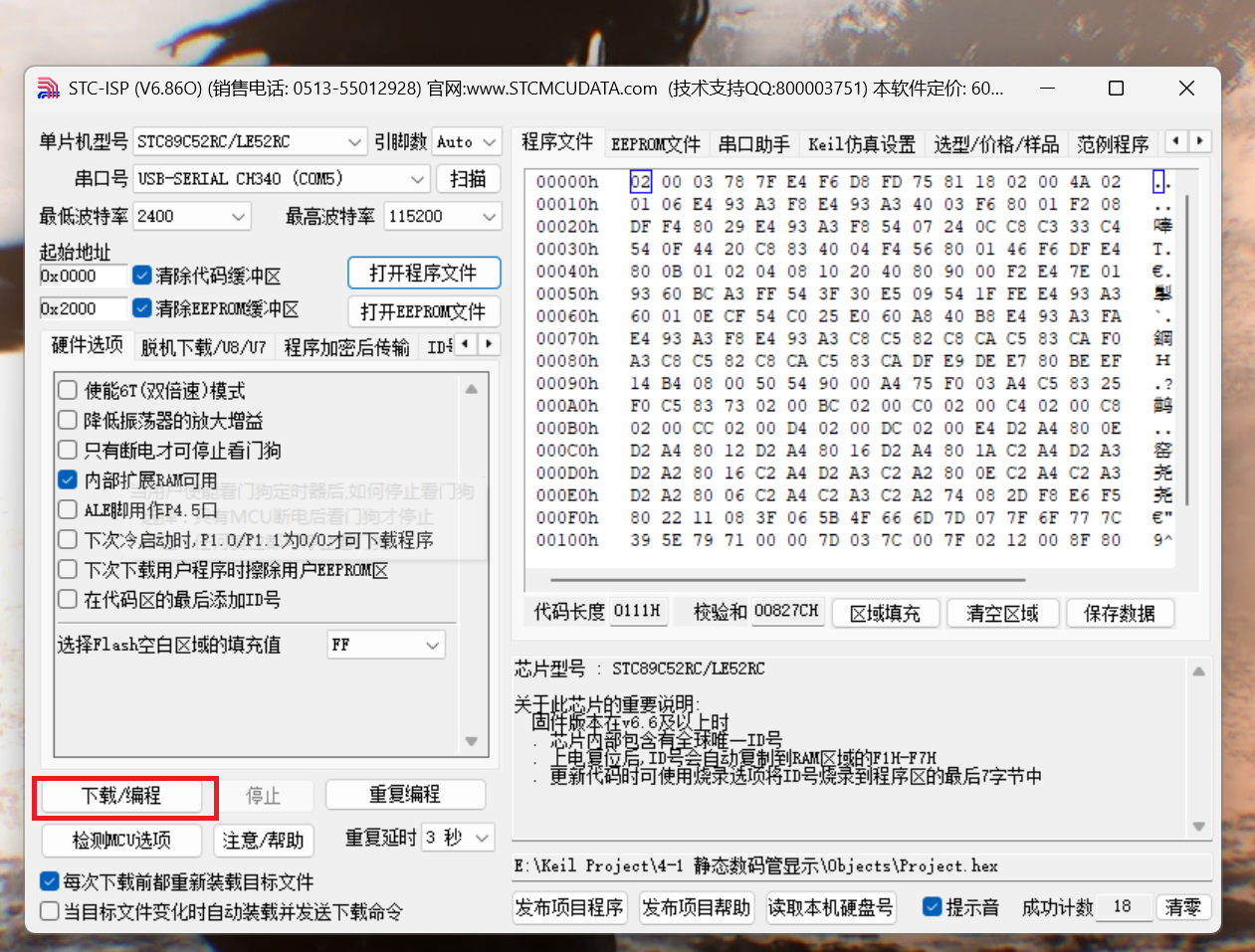Open the Keil仿真设置 tab
The width and height of the screenshot is (1255, 952).
pos(861,144)
